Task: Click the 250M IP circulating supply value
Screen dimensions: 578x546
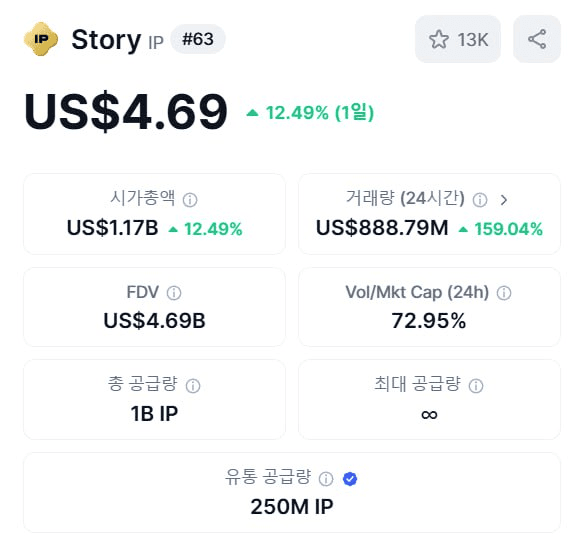Action: (x=292, y=507)
